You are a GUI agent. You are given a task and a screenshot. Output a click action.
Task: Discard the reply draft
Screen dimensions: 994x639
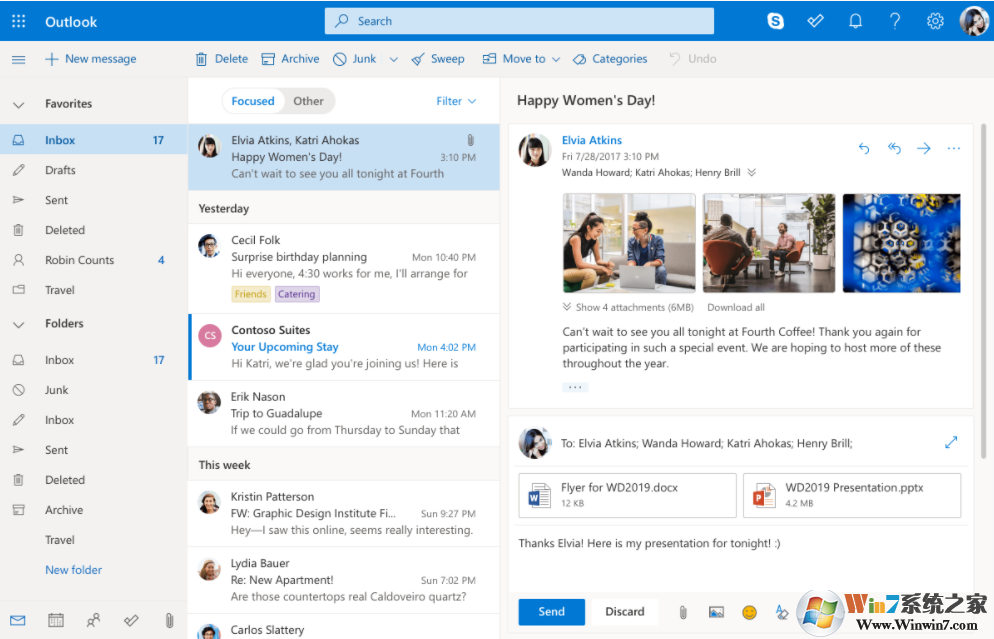(x=624, y=612)
